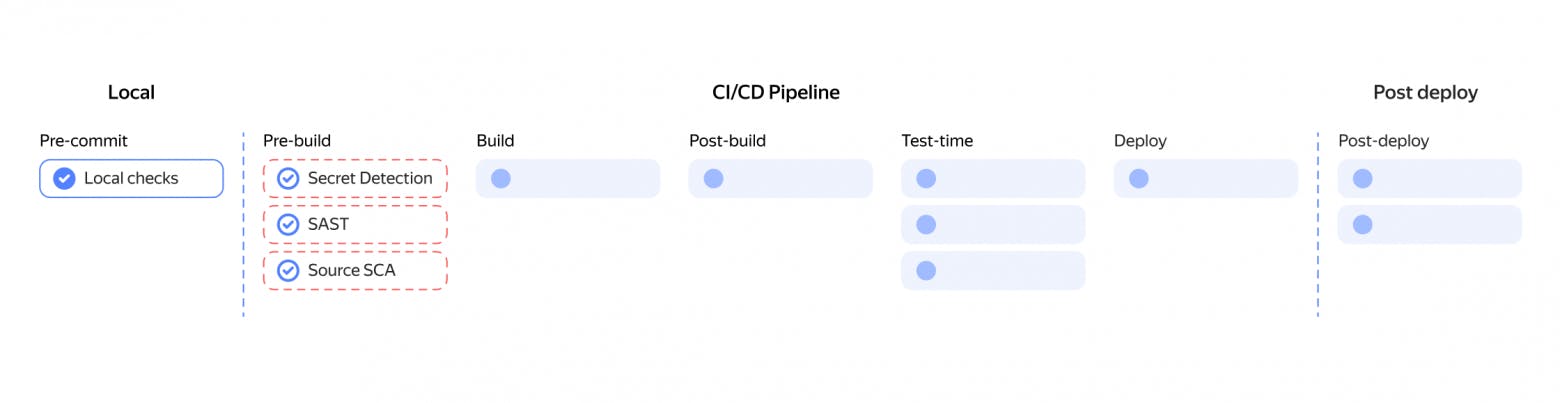Click the Local section heading
Viewport: 1560px width, 403px height.
pyautogui.click(x=131, y=93)
